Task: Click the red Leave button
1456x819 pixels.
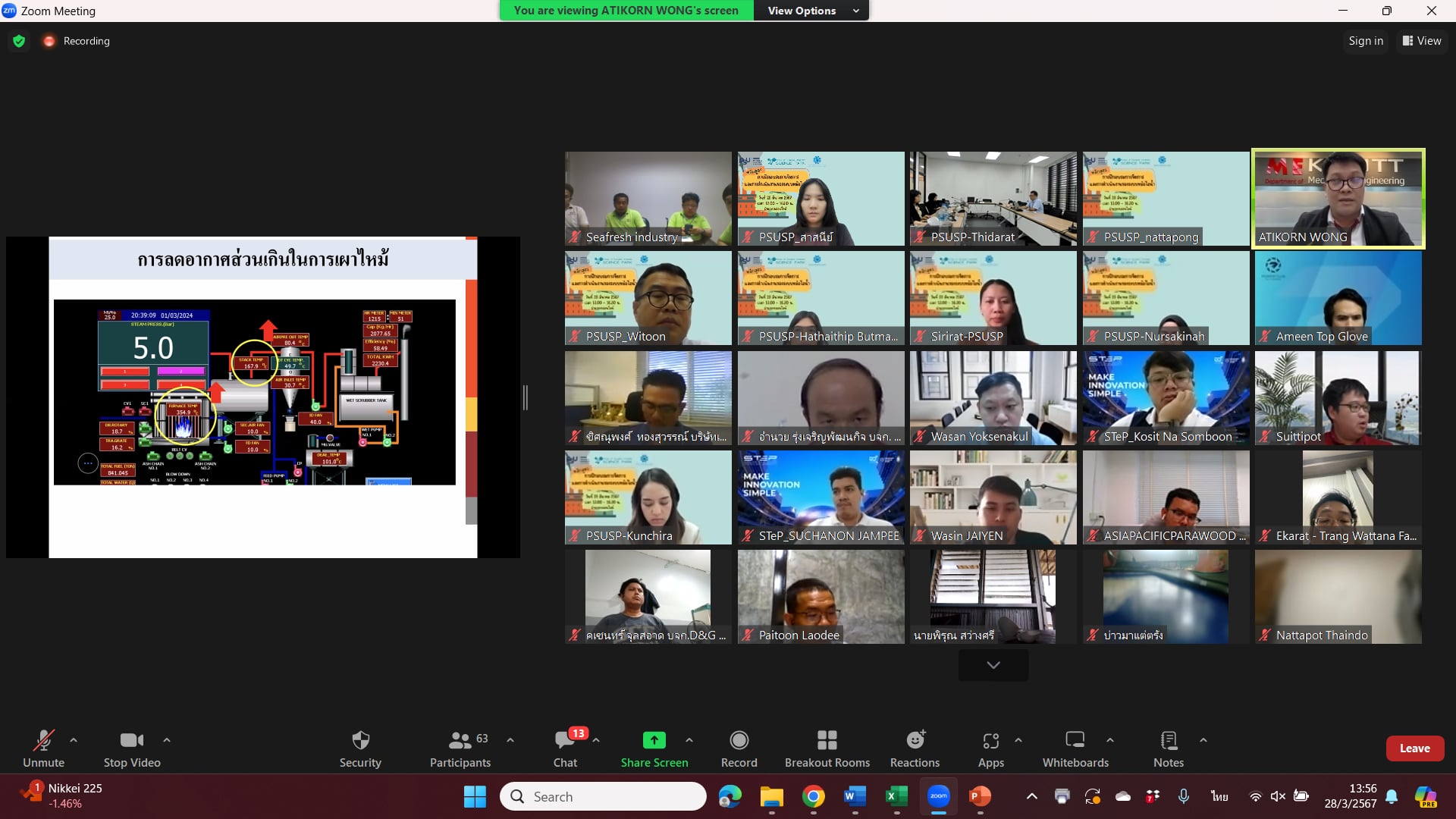Action: click(x=1414, y=748)
